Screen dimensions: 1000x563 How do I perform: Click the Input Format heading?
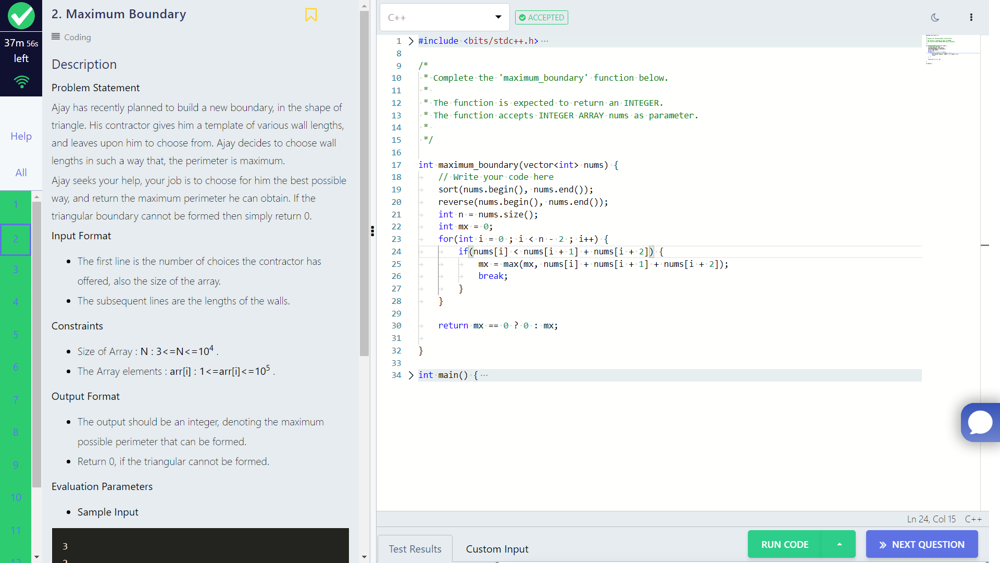[81, 236]
